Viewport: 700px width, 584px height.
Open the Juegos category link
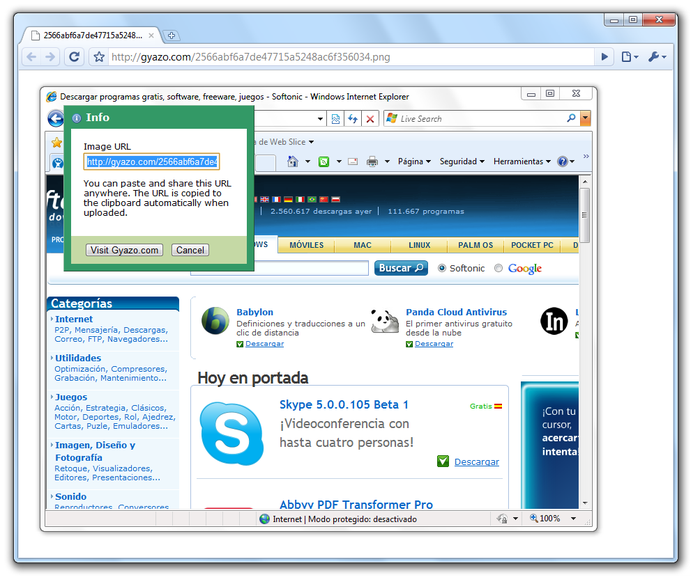tap(71, 397)
